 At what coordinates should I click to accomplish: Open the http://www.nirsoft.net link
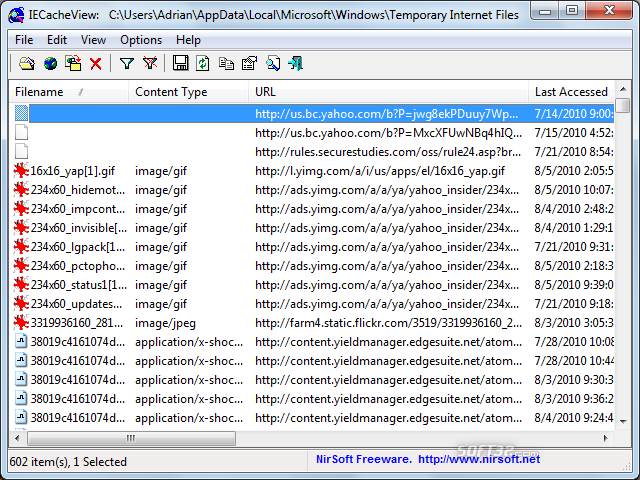click(x=479, y=459)
